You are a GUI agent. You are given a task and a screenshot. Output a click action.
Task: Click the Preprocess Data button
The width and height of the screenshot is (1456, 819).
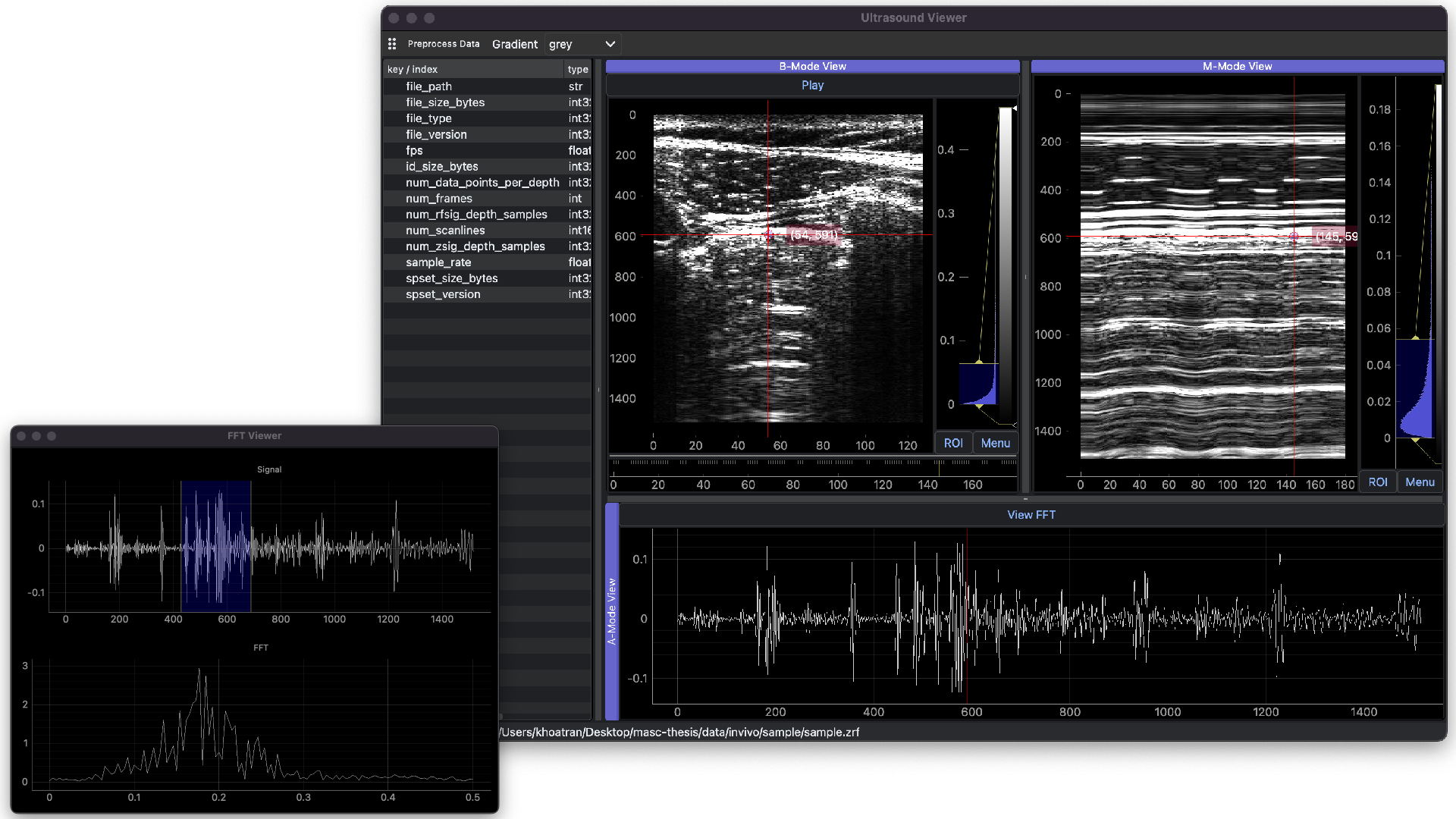(444, 43)
